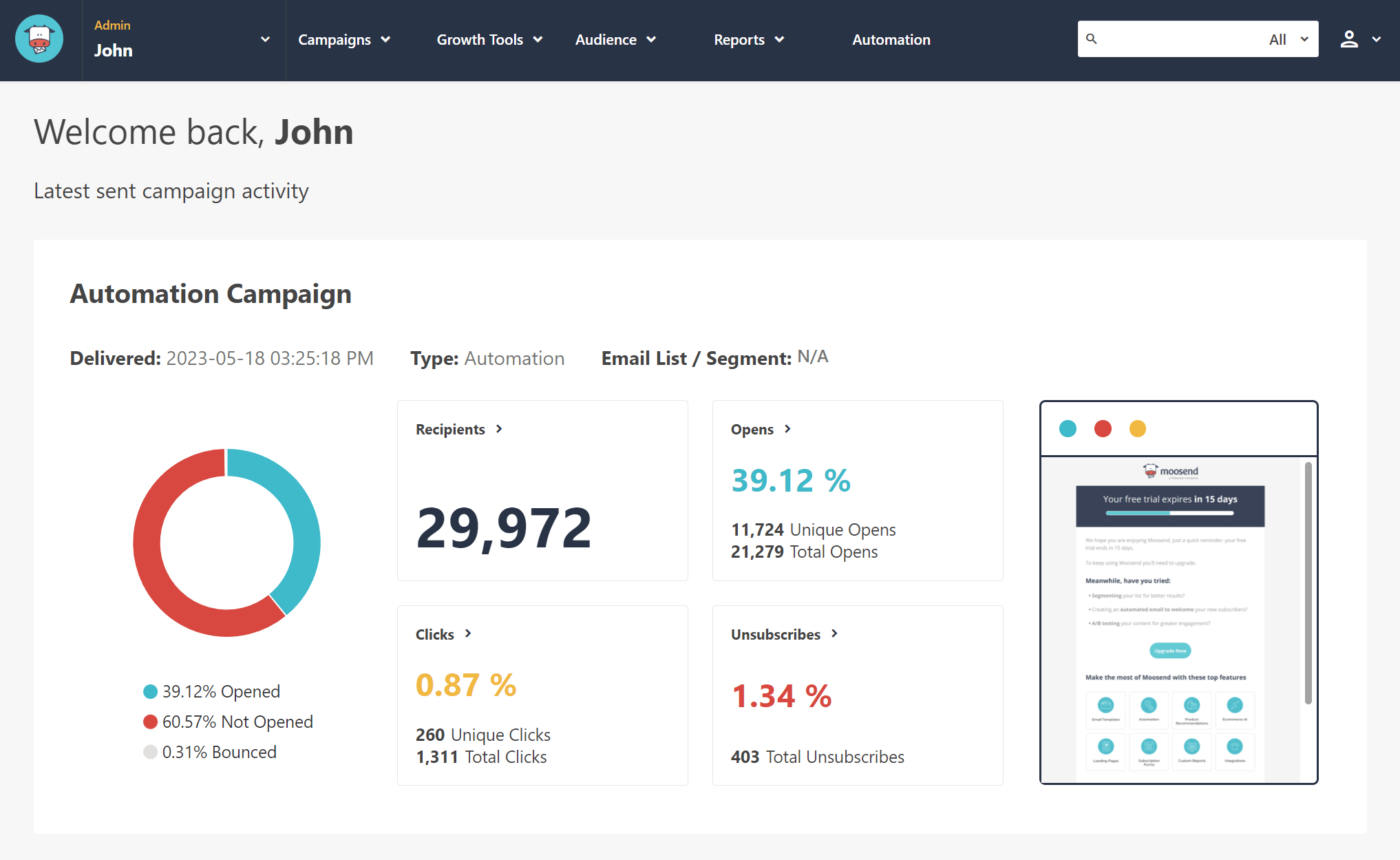Click the Moosend logo icon

(37, 39)
